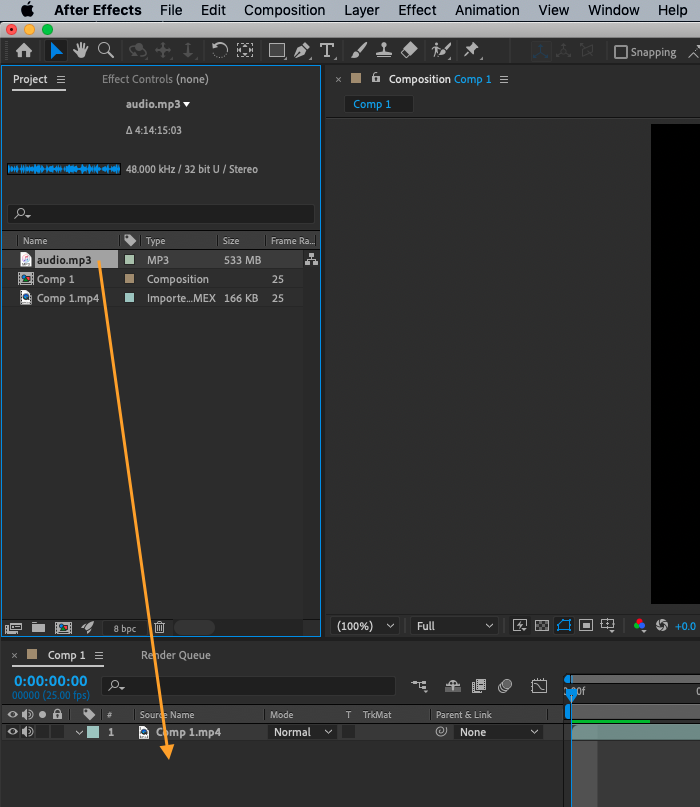The height and width of the screenshot is (807, 700).
Task: Select the Zoom tool in toolbar
Action: tap(105, 51)
